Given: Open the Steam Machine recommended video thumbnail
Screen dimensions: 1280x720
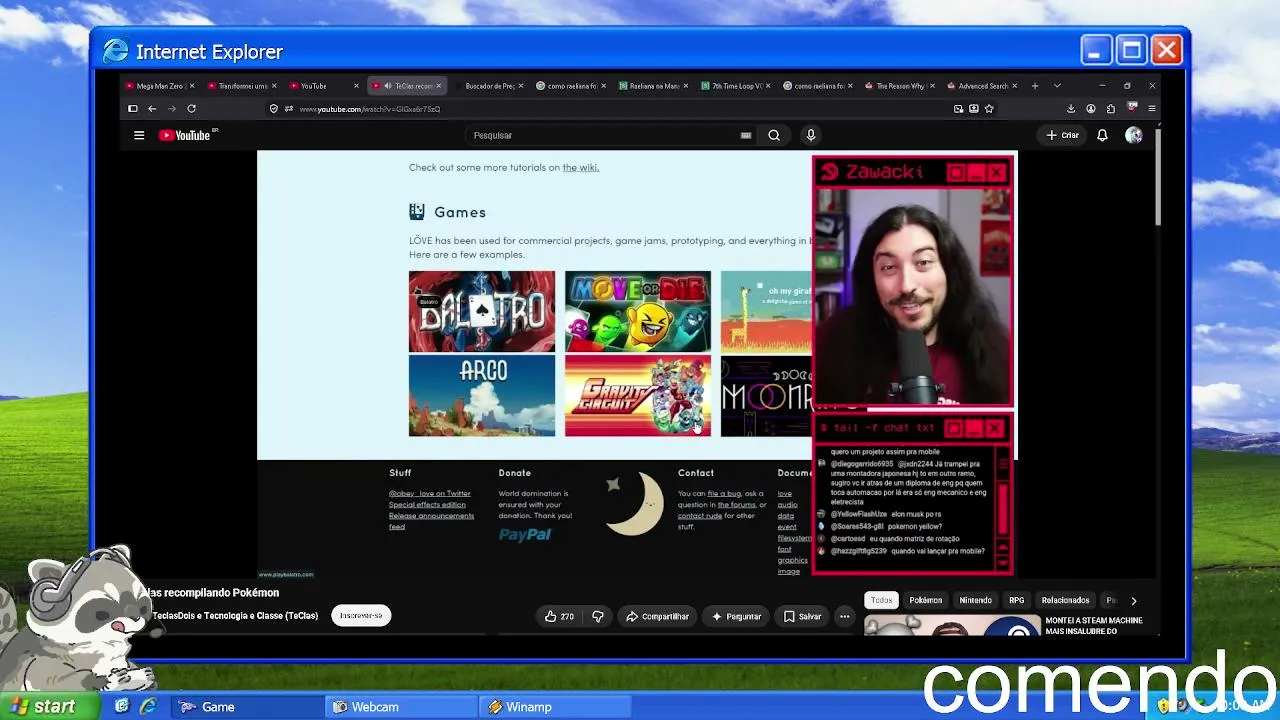Looking at the screenshot, I should (x=951, y=627).
